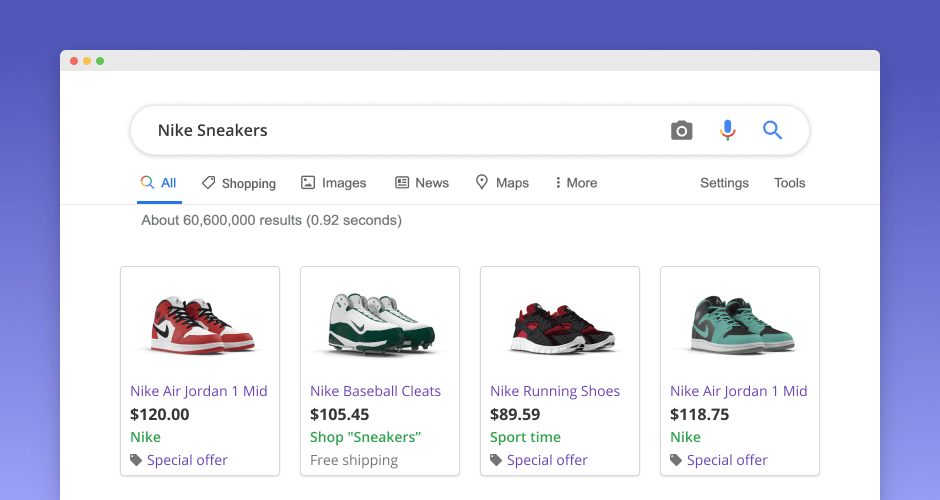Open the $118.75 Nike Air Jordan 1 Mid link
This screenshot has width=940, height=500.
(739, 391)
